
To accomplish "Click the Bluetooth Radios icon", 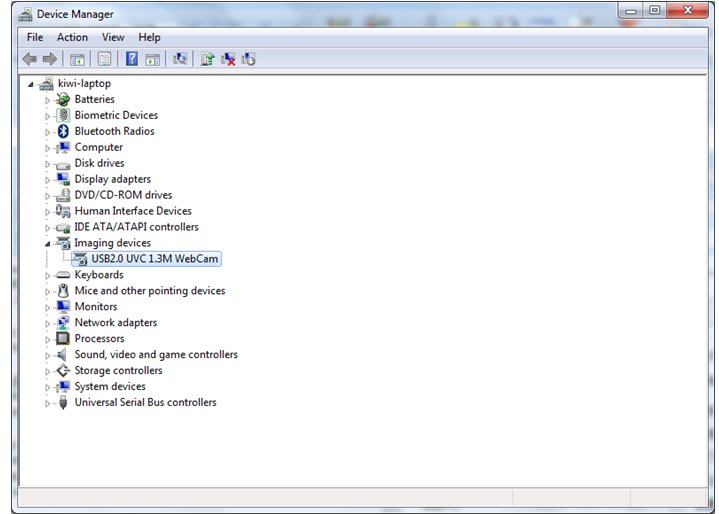I will tap(64, 131).
